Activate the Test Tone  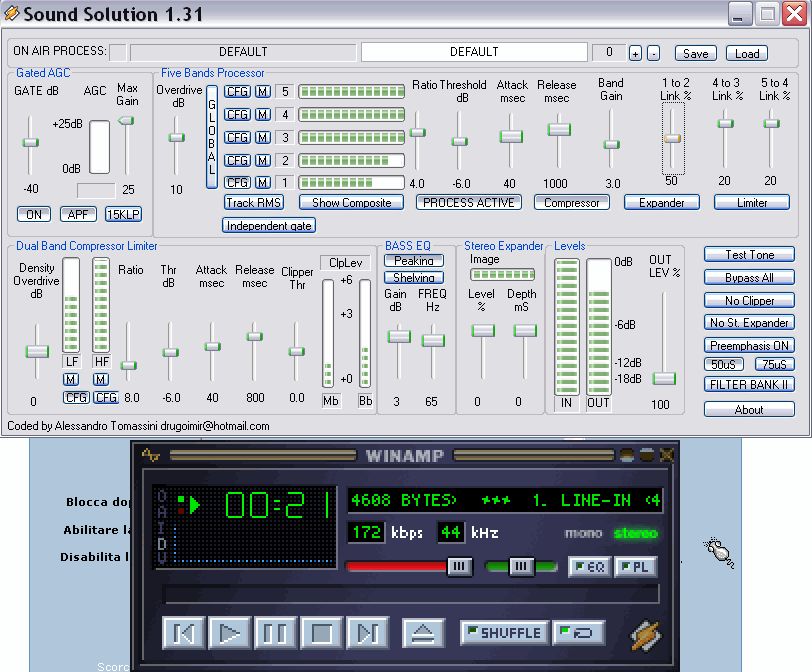749,254
